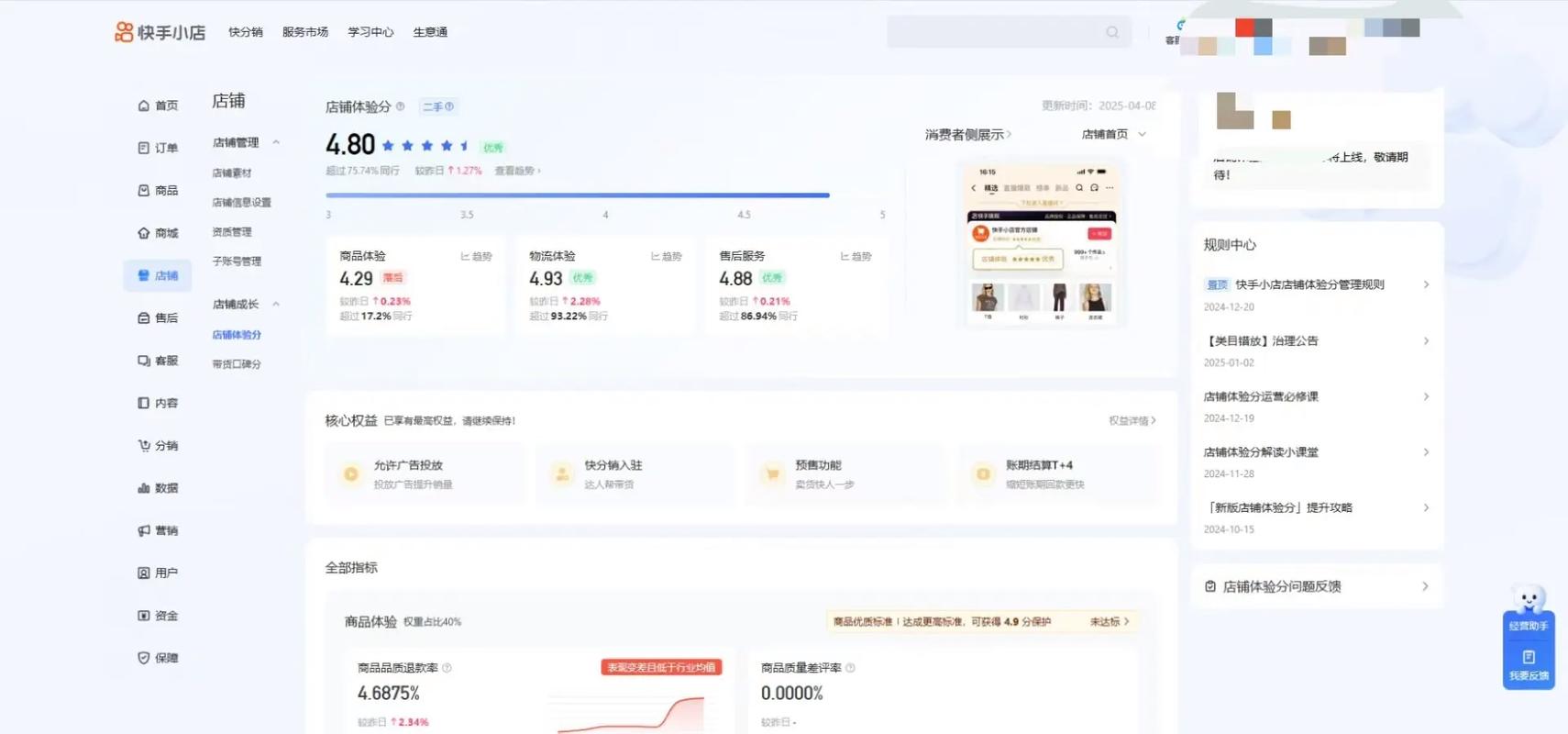Open the 店铺首页 dropdown selector
The image size is (1568, 734).
coord(1113,135)
